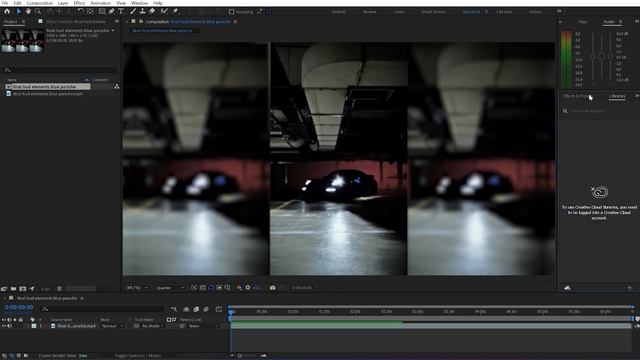Select the Type text tool
The image size is (640, 360).
121,11
